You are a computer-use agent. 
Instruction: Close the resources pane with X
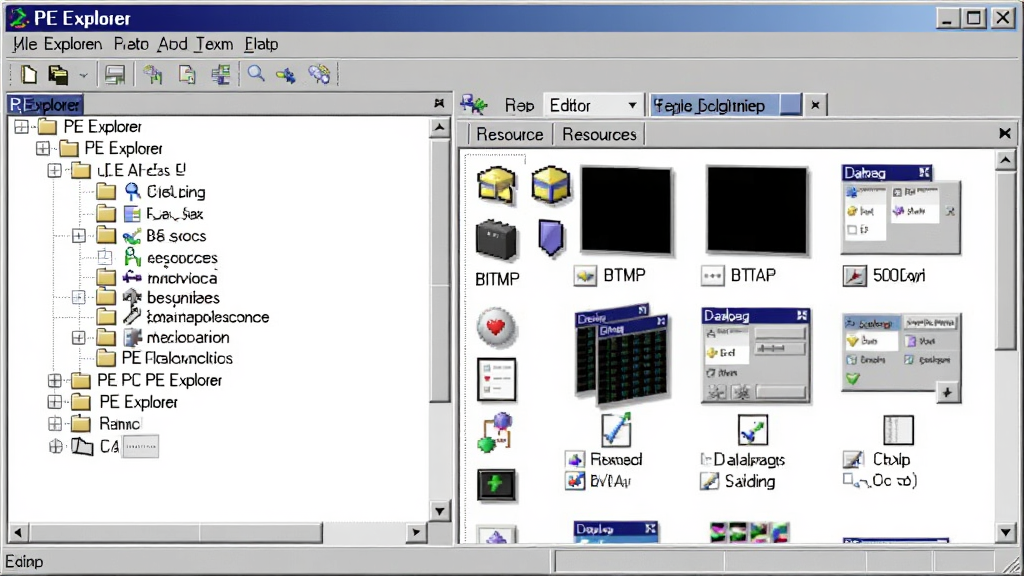(1004, 134)
